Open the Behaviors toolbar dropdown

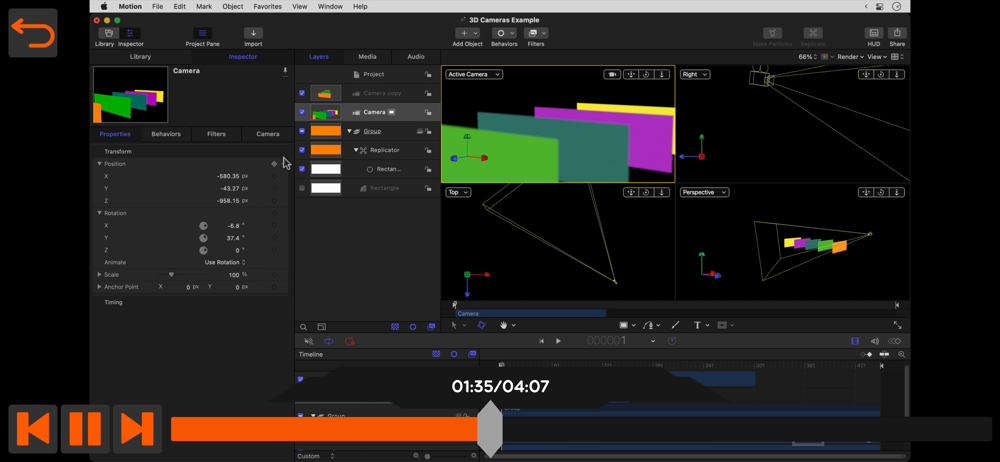(x=504, y=33)
